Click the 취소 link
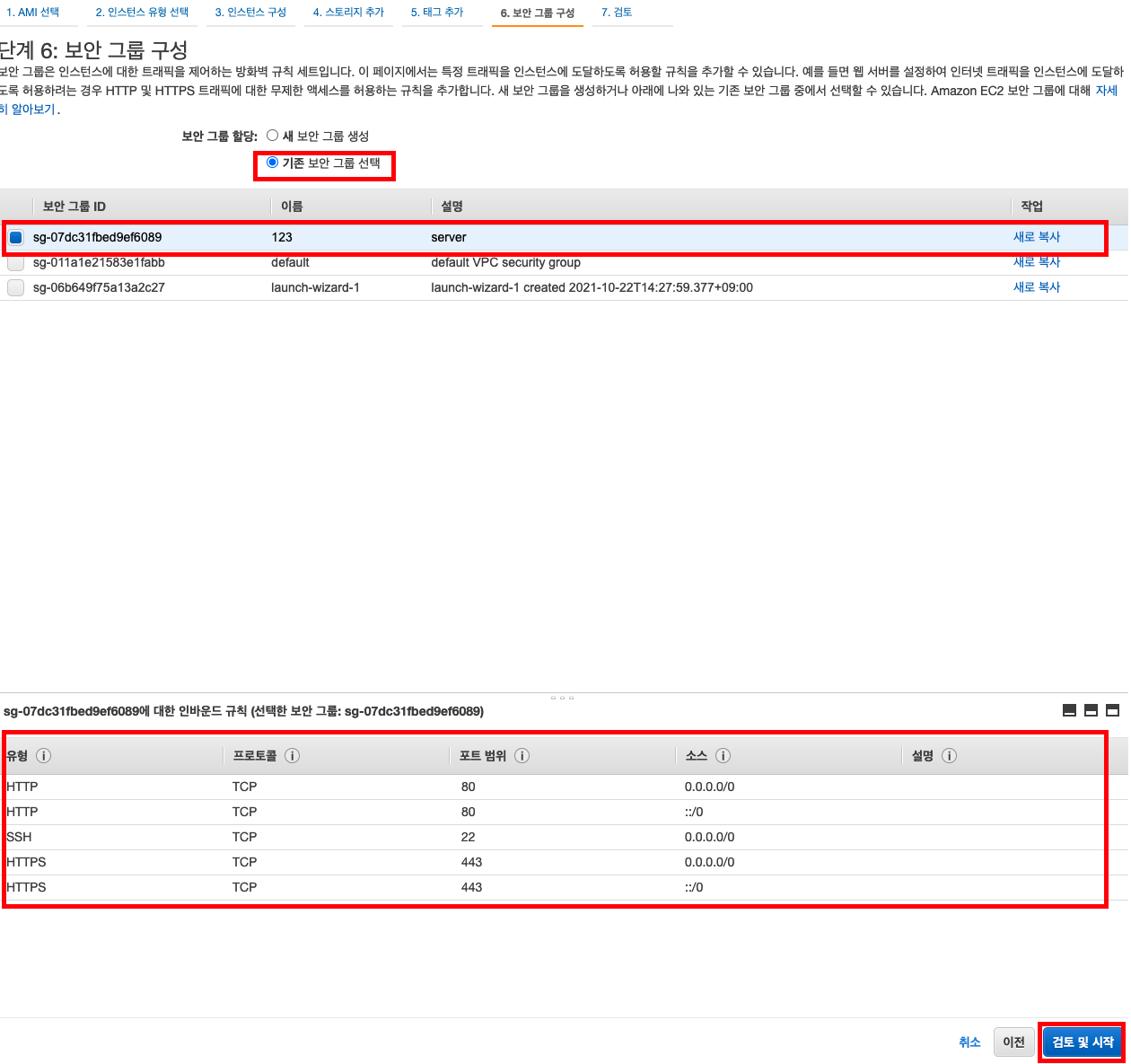Image resolution: width=1131 pixels, height=1064 pixels. coord(969,1042)
